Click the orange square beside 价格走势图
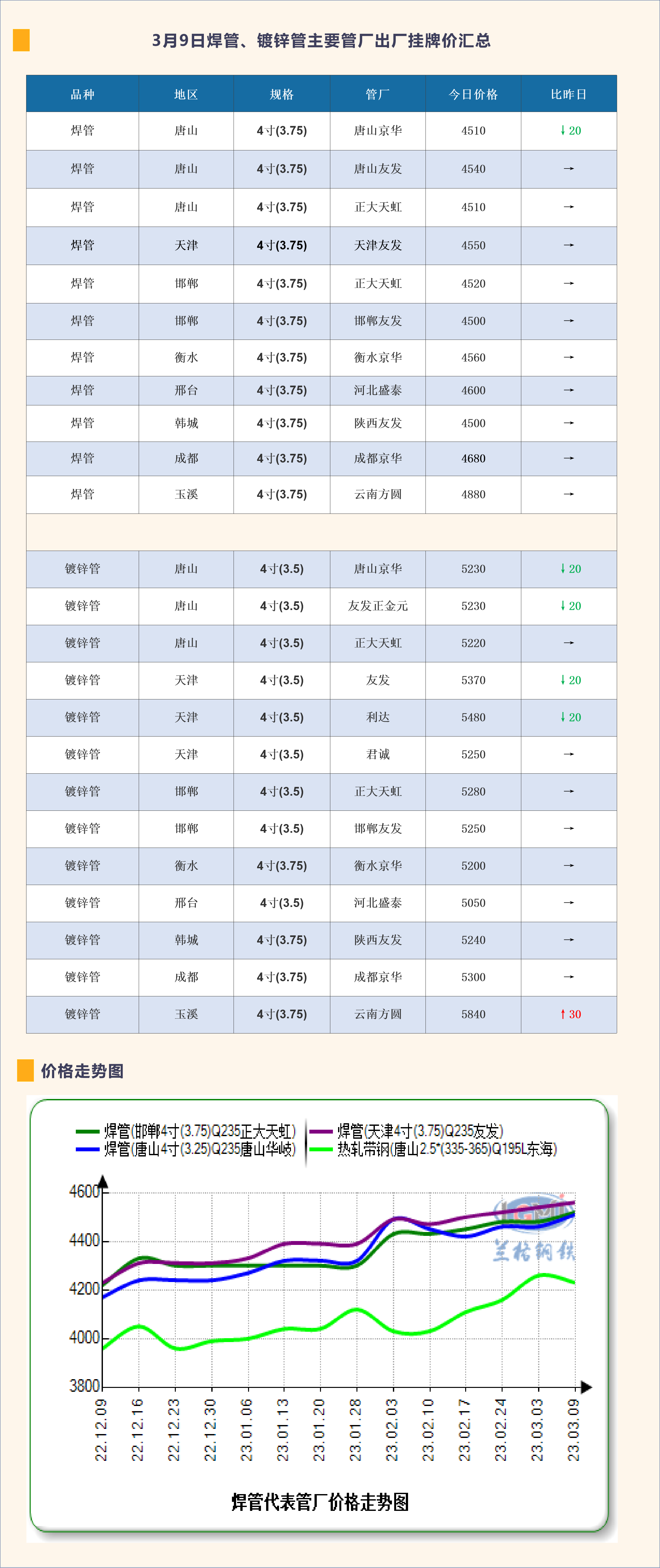The height and width of the screenshot is (1568, 660). pyautogui.click(x=25, y=1070)
